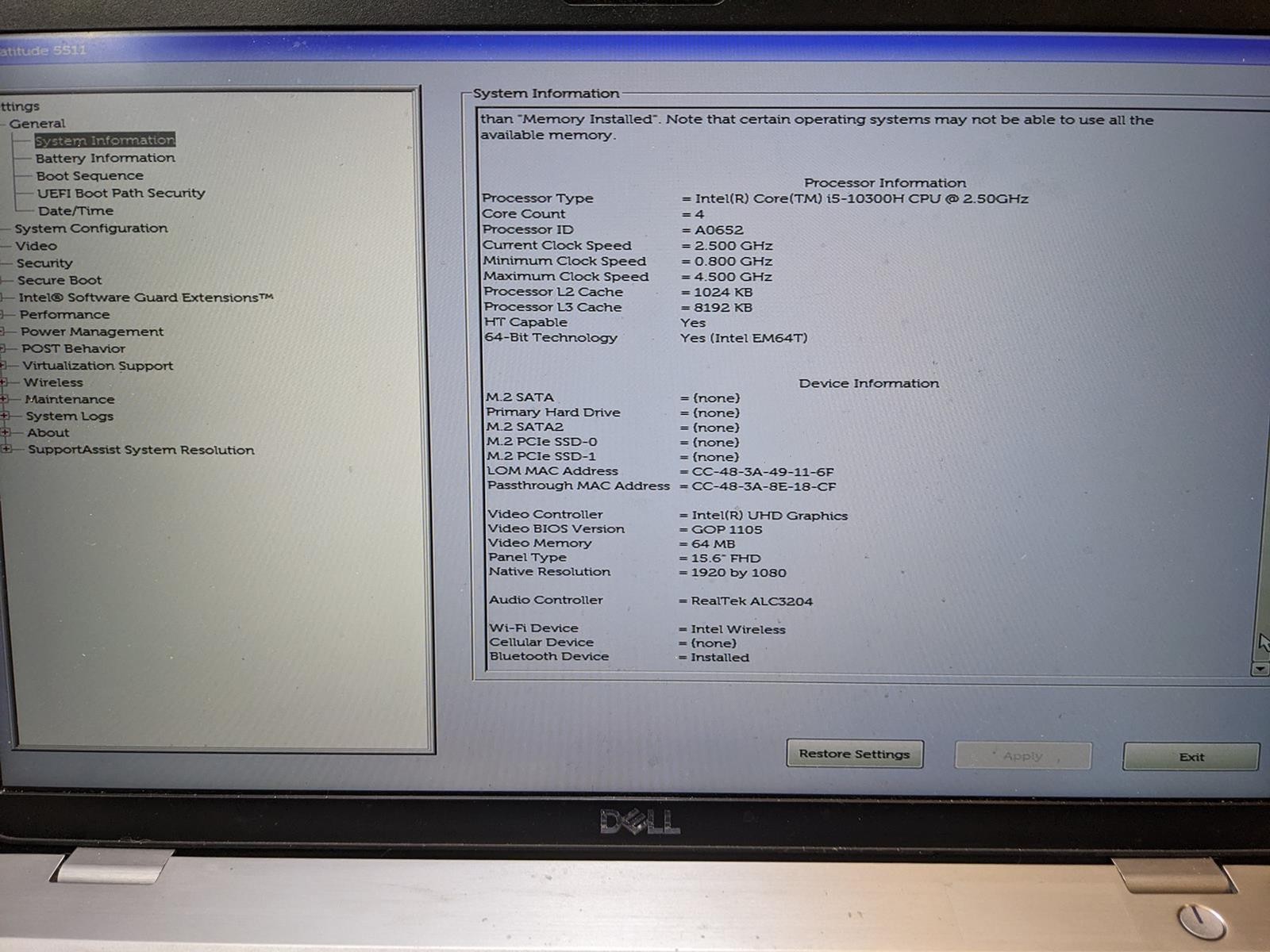Click the HT Capable label
1270x952 pixels.
coord(526,322)
